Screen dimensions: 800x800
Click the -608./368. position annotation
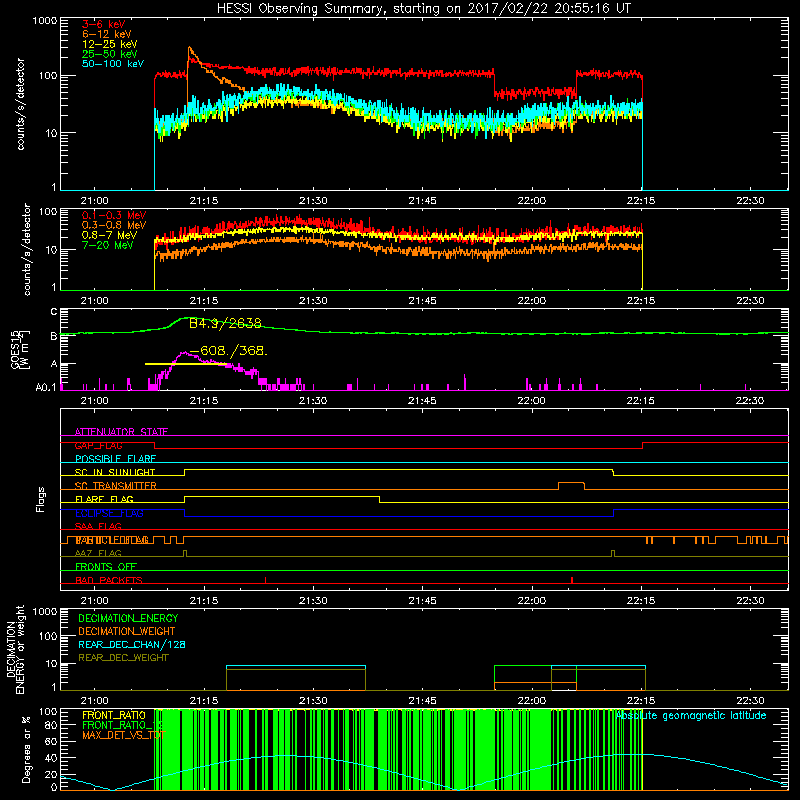tap(228, 351)
